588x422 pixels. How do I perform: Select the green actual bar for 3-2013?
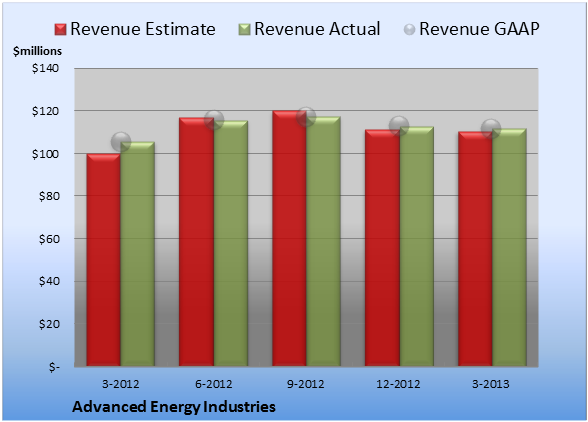click(x=509, y=247)
